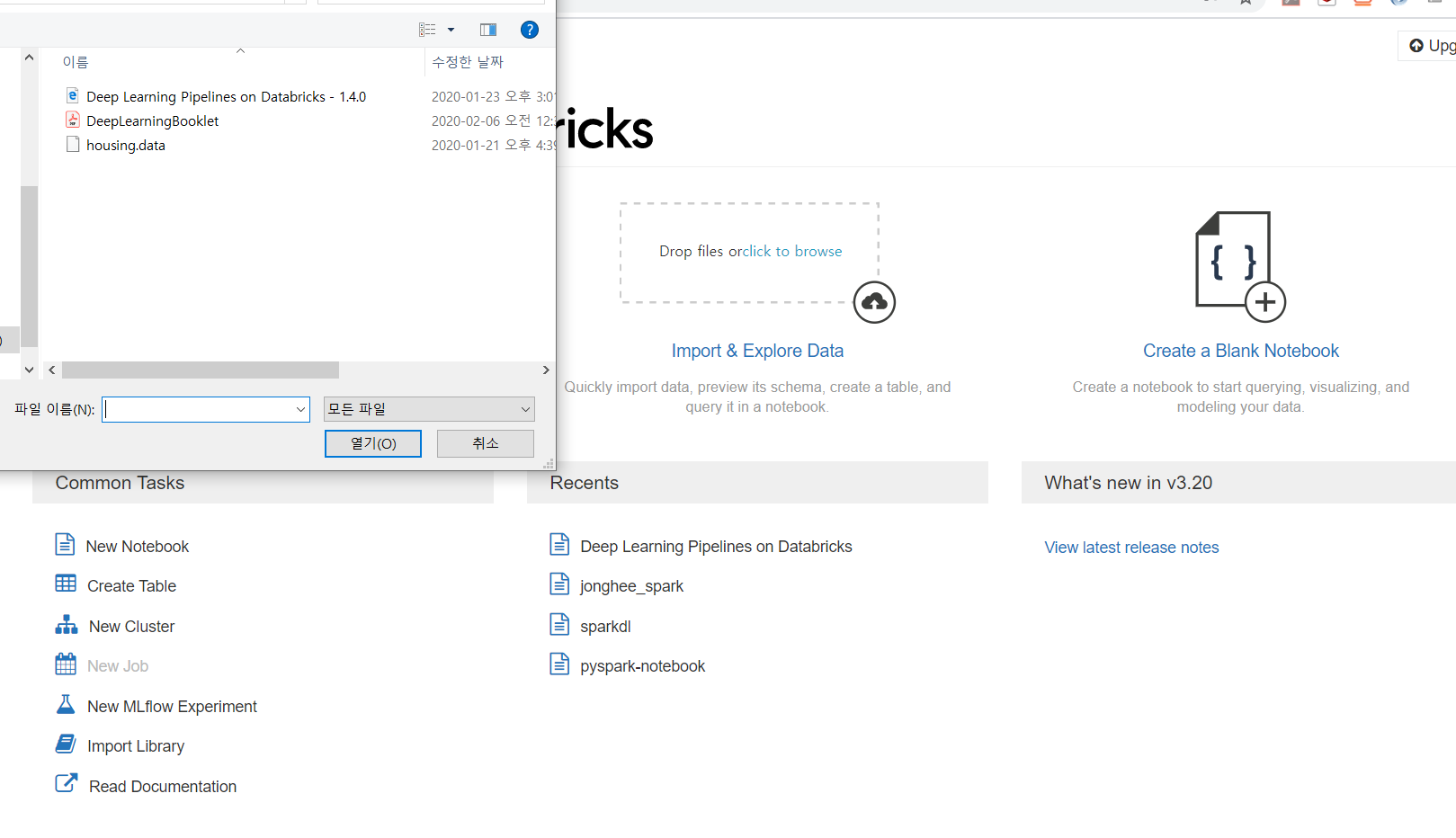Click the navigation pane scroll down arrow
The height and width of the screenshot is (838, 1456).
29,370
